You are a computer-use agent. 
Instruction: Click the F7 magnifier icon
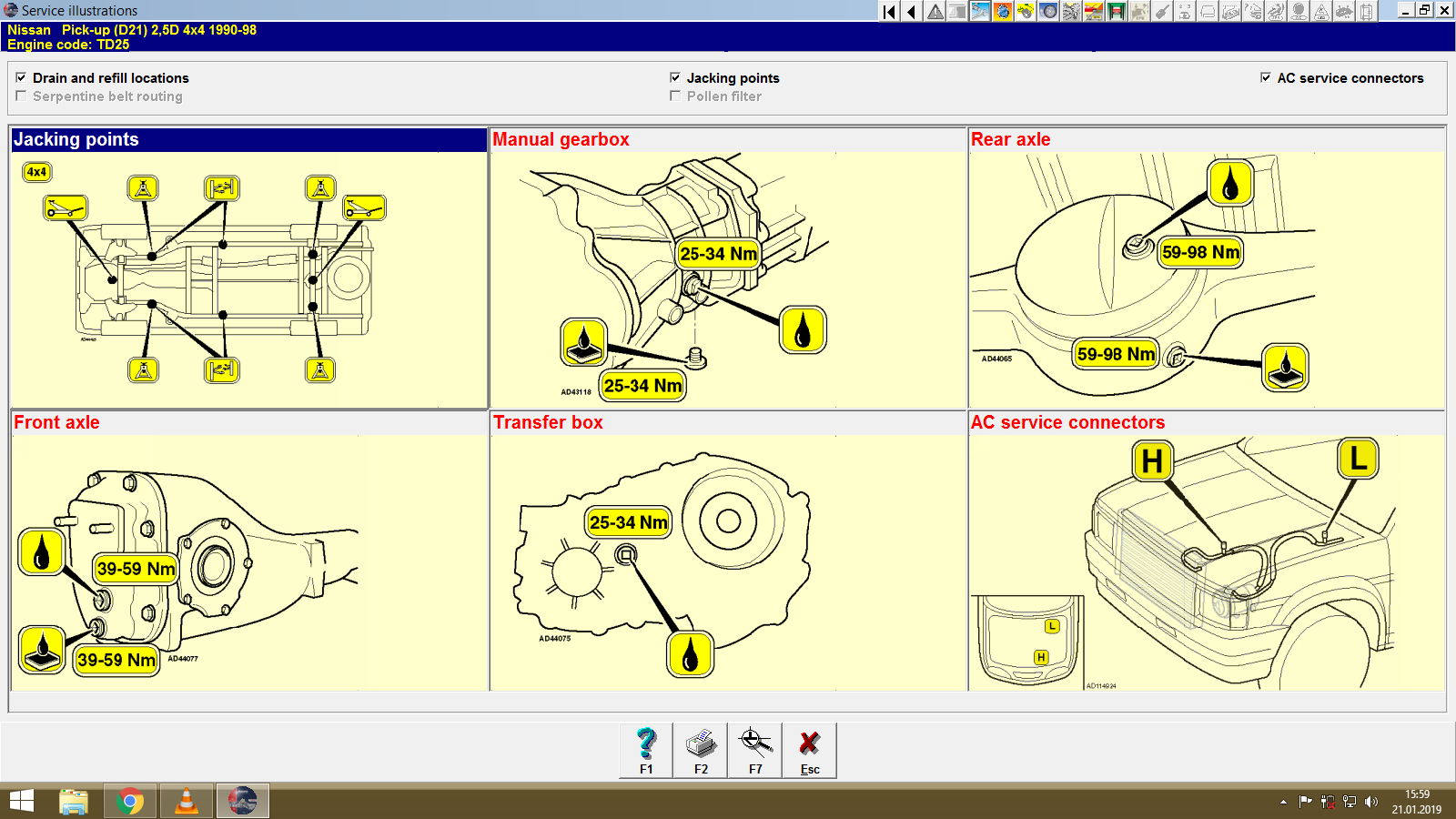point(754,748)
